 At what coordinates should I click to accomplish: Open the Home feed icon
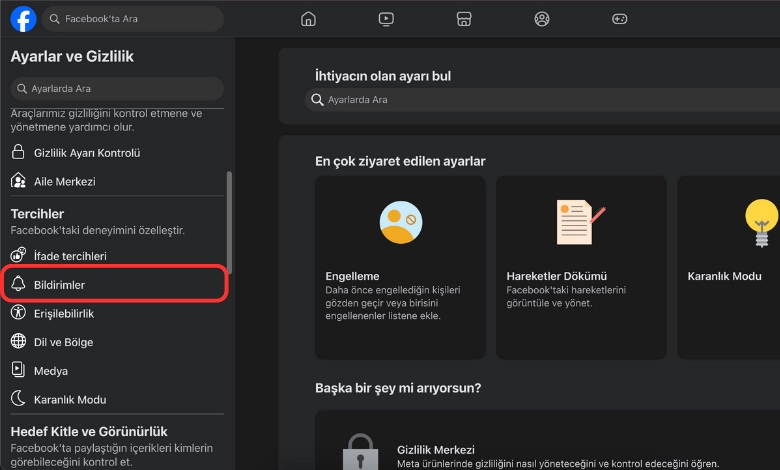pos(308,19)
